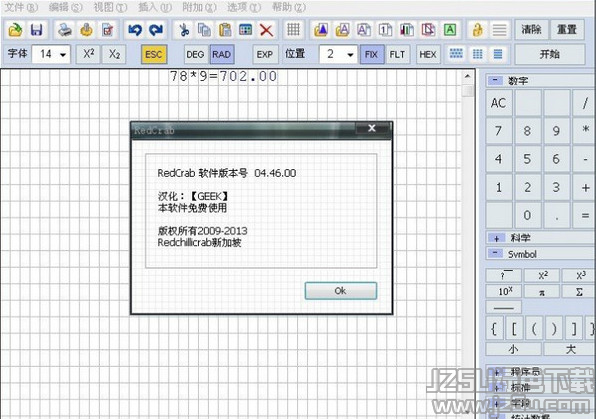Save worksheet with the floppy disk icon

pyautogui.click(x=36, y=30)
